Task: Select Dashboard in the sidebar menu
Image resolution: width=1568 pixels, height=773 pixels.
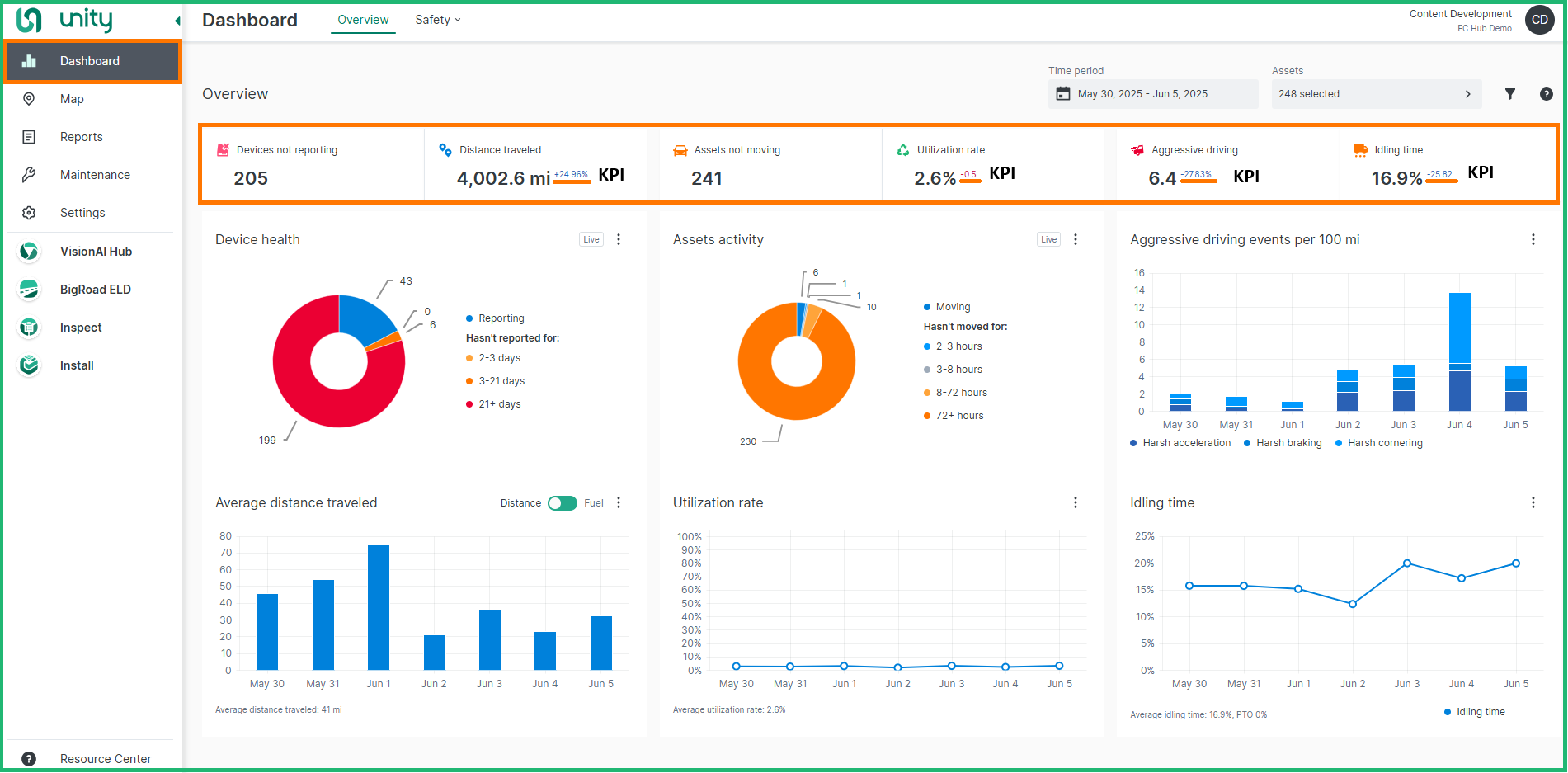Action: click(x=90, y=60)
